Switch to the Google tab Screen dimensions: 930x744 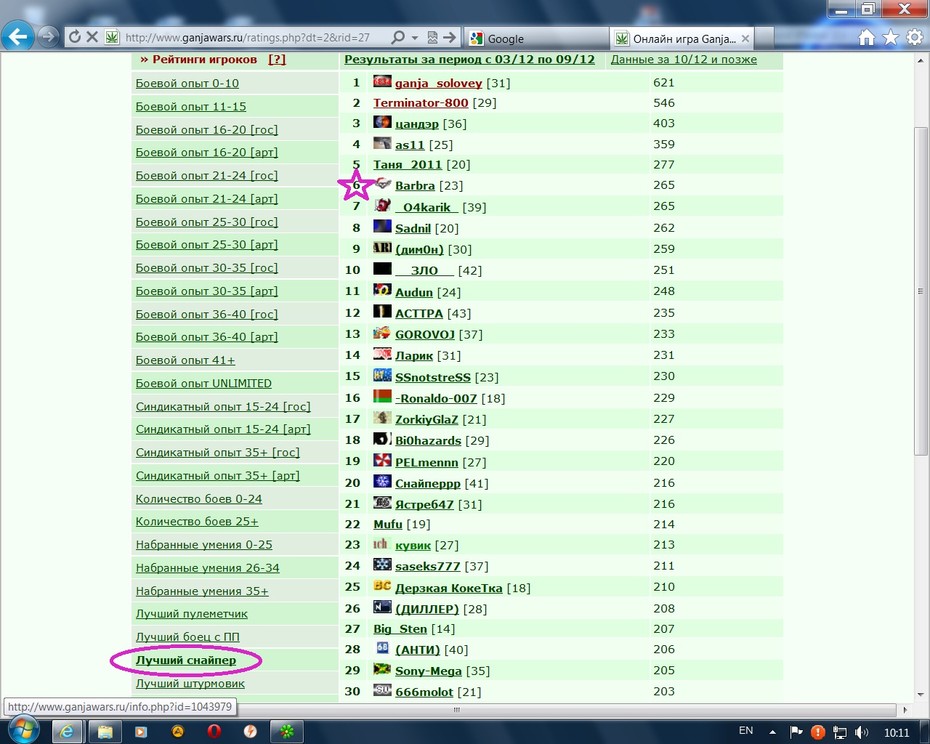point(536,39)
